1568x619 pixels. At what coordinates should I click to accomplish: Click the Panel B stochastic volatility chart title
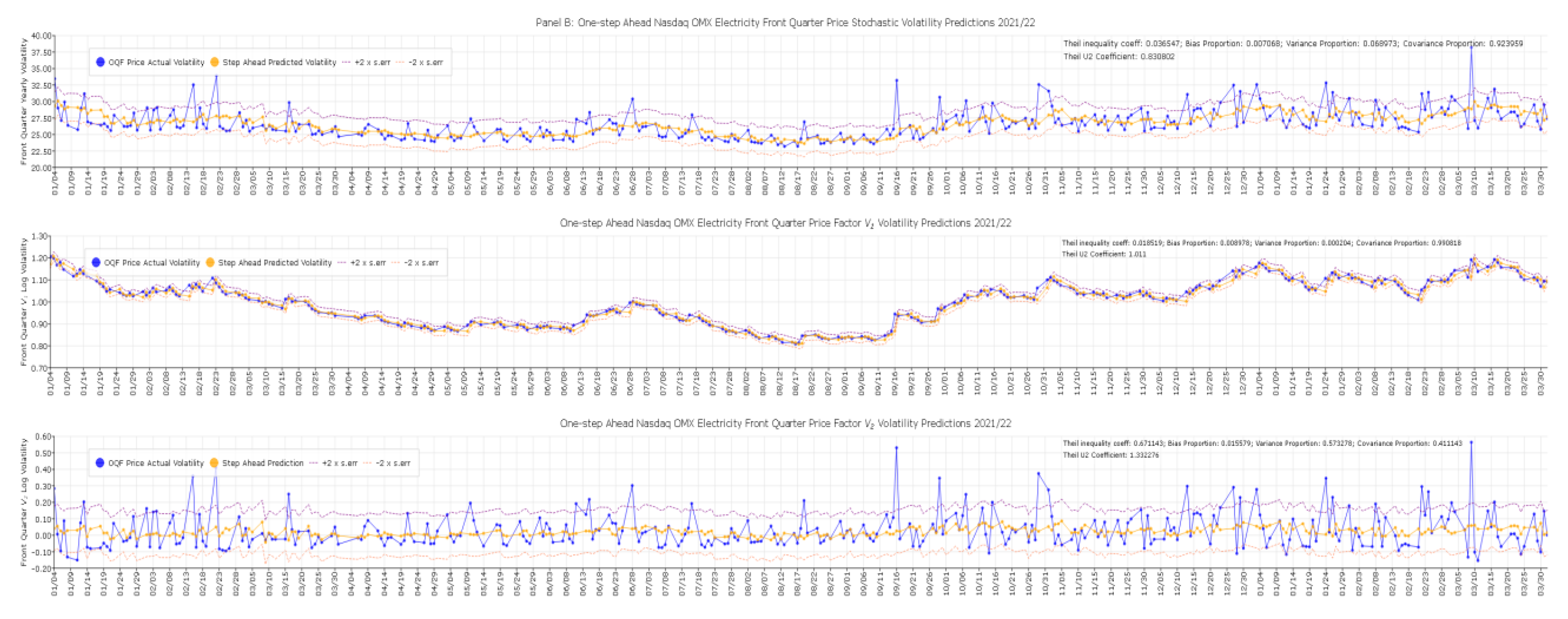785,22
